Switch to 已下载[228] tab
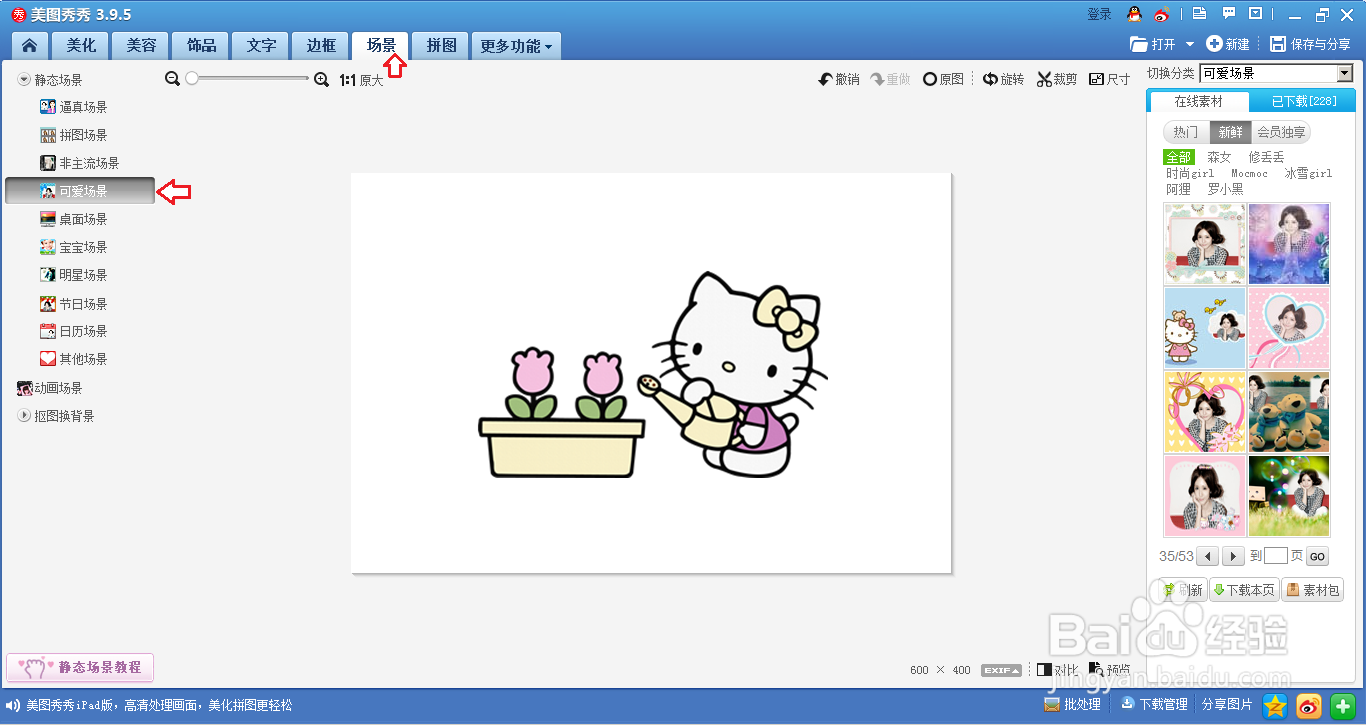Image resolution: width=1366 pixels, height=725 pixels. click(x=1303, y=101)
